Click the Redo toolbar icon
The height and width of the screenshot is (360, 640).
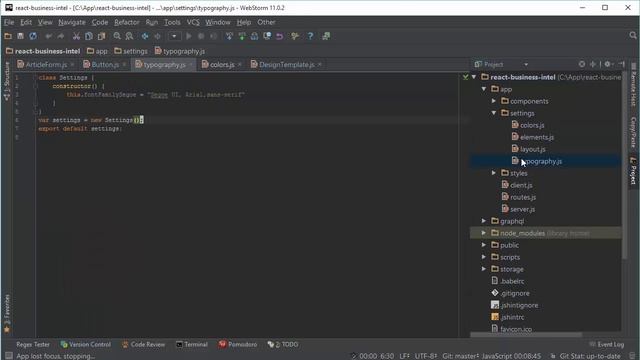click(60, 36)
